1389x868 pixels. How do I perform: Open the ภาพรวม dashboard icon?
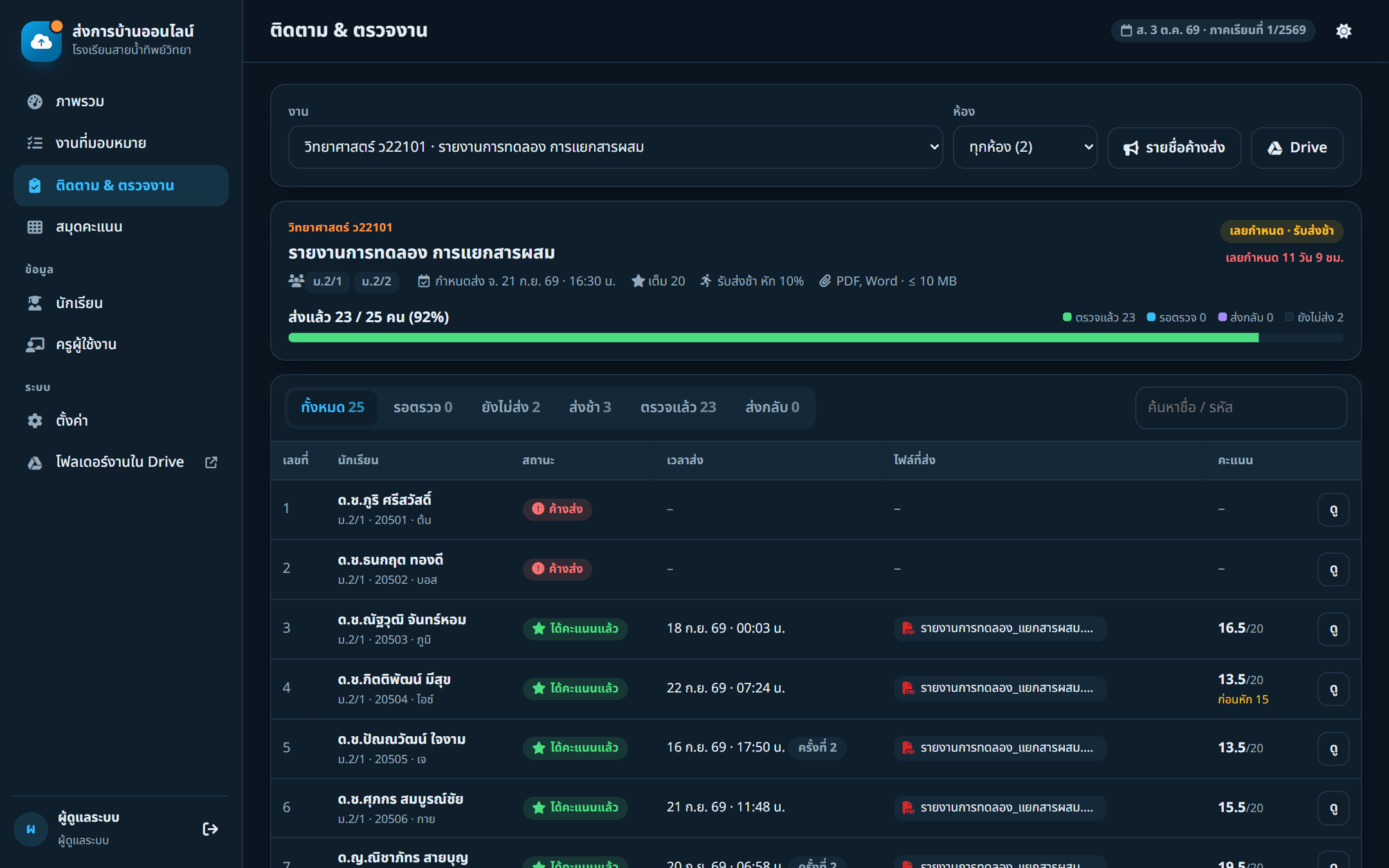(x=35, y=102)
